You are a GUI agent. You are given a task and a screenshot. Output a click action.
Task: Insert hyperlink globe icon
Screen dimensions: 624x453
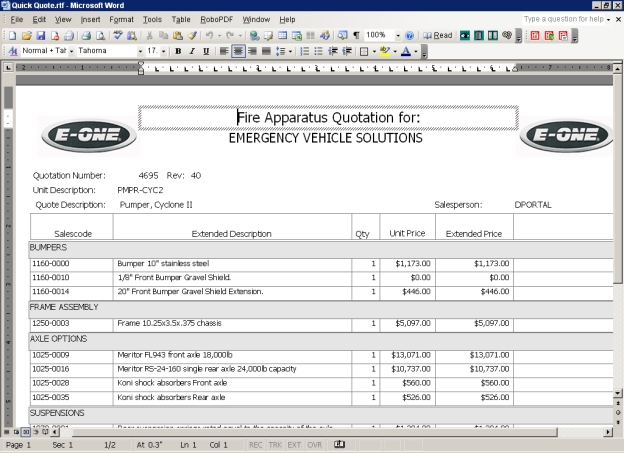[x=254, y=36]
